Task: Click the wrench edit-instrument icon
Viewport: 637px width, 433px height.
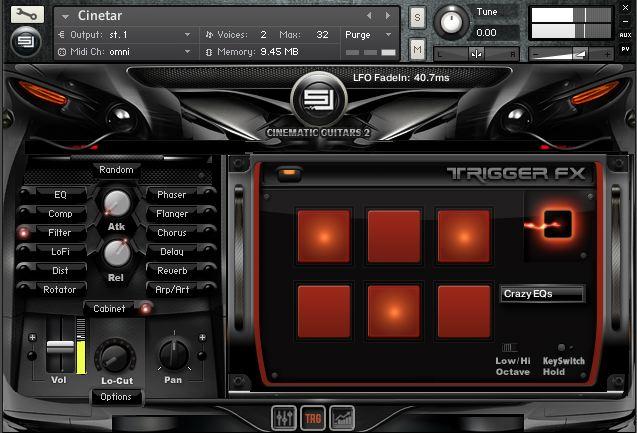Action: point(28,14)
